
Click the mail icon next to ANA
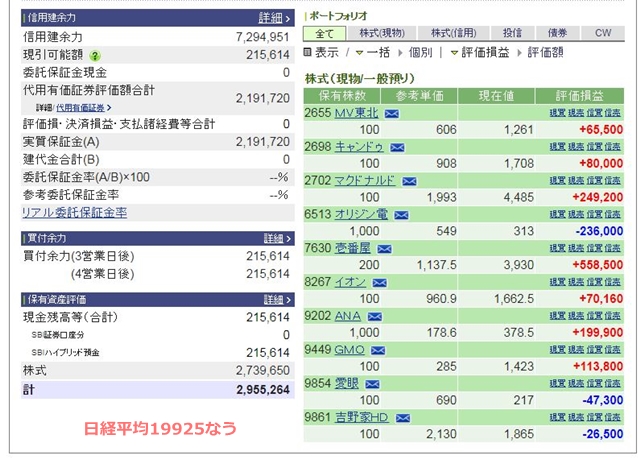(x=375, y=317)
